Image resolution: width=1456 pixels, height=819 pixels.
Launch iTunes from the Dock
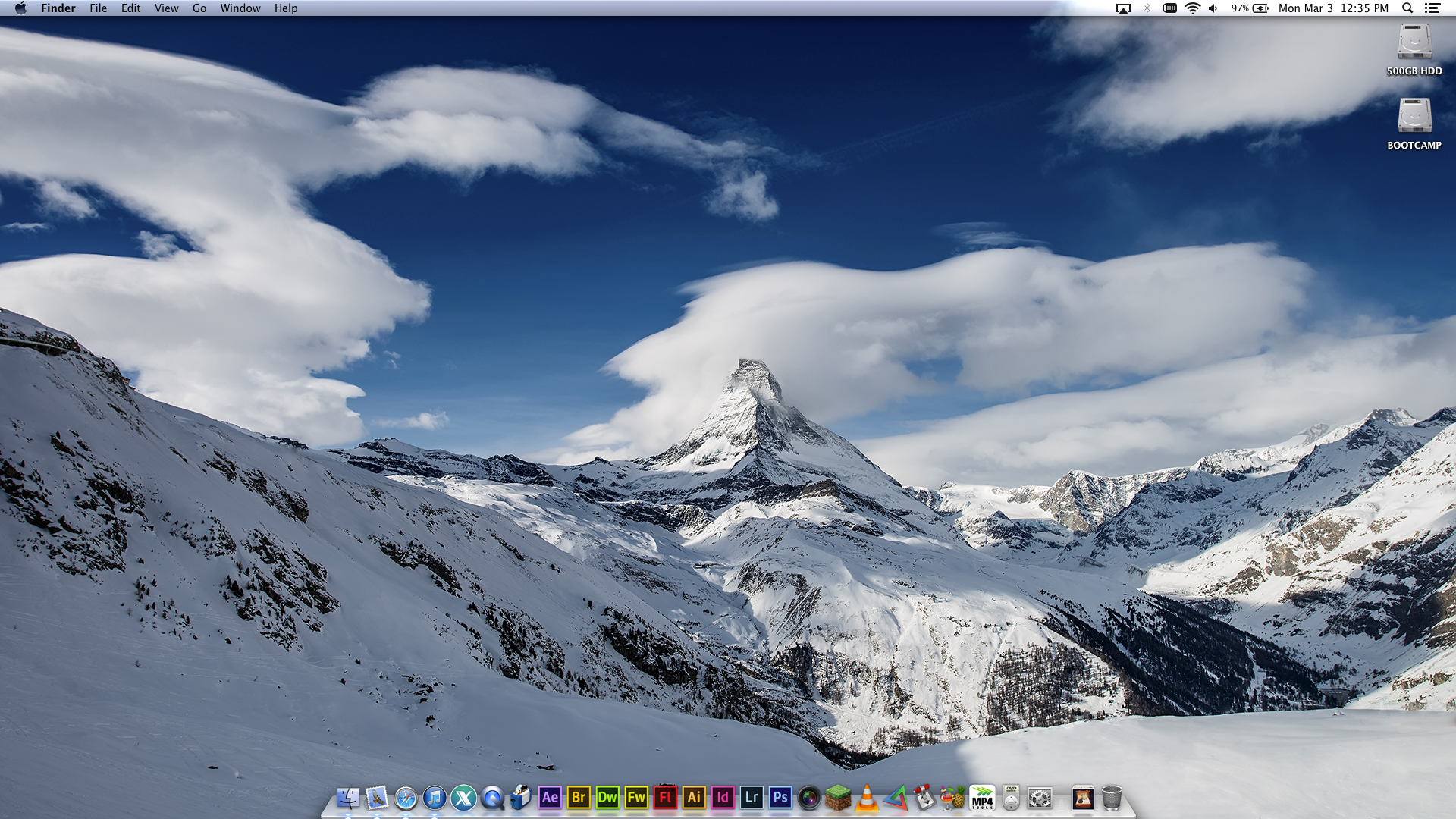(x=435, y=798)
